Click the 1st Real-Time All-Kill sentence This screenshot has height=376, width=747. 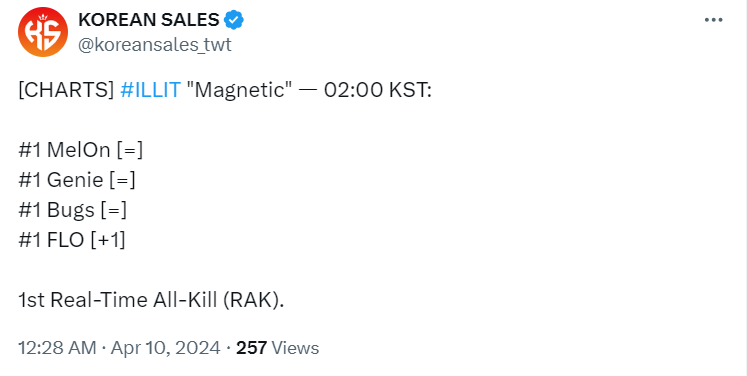(151, 300)
